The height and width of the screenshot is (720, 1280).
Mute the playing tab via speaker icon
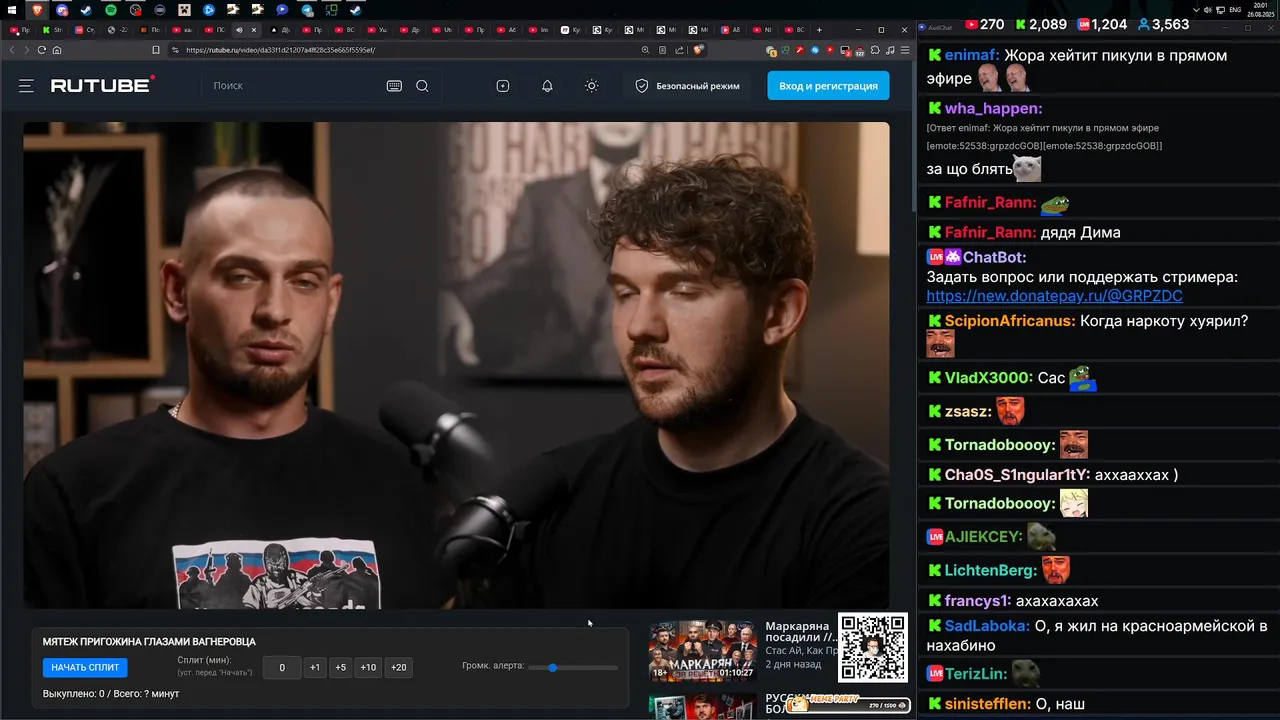pos(239,30)
